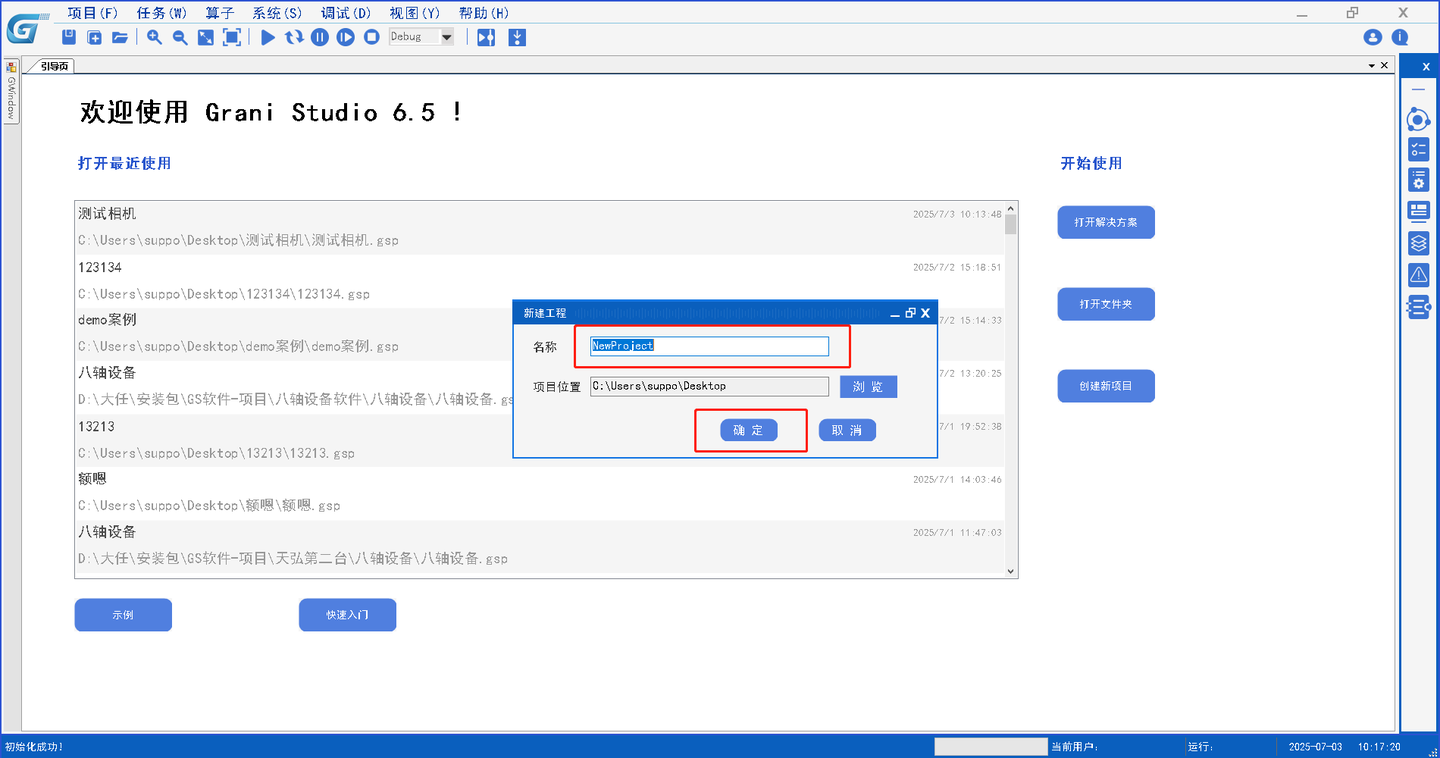The height and width of the screenshot is (758, 1440).
Task: Click the recent list scroll up arrow
Action: pyautogui.click(x=1011, y=207)
